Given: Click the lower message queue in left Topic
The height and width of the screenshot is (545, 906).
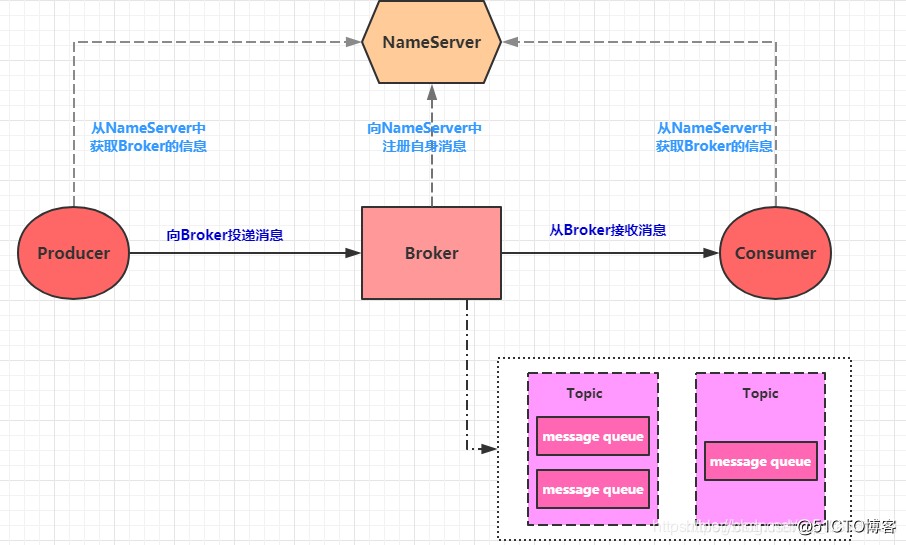Looking at the screenshot, I should click(x=593, y=489).
